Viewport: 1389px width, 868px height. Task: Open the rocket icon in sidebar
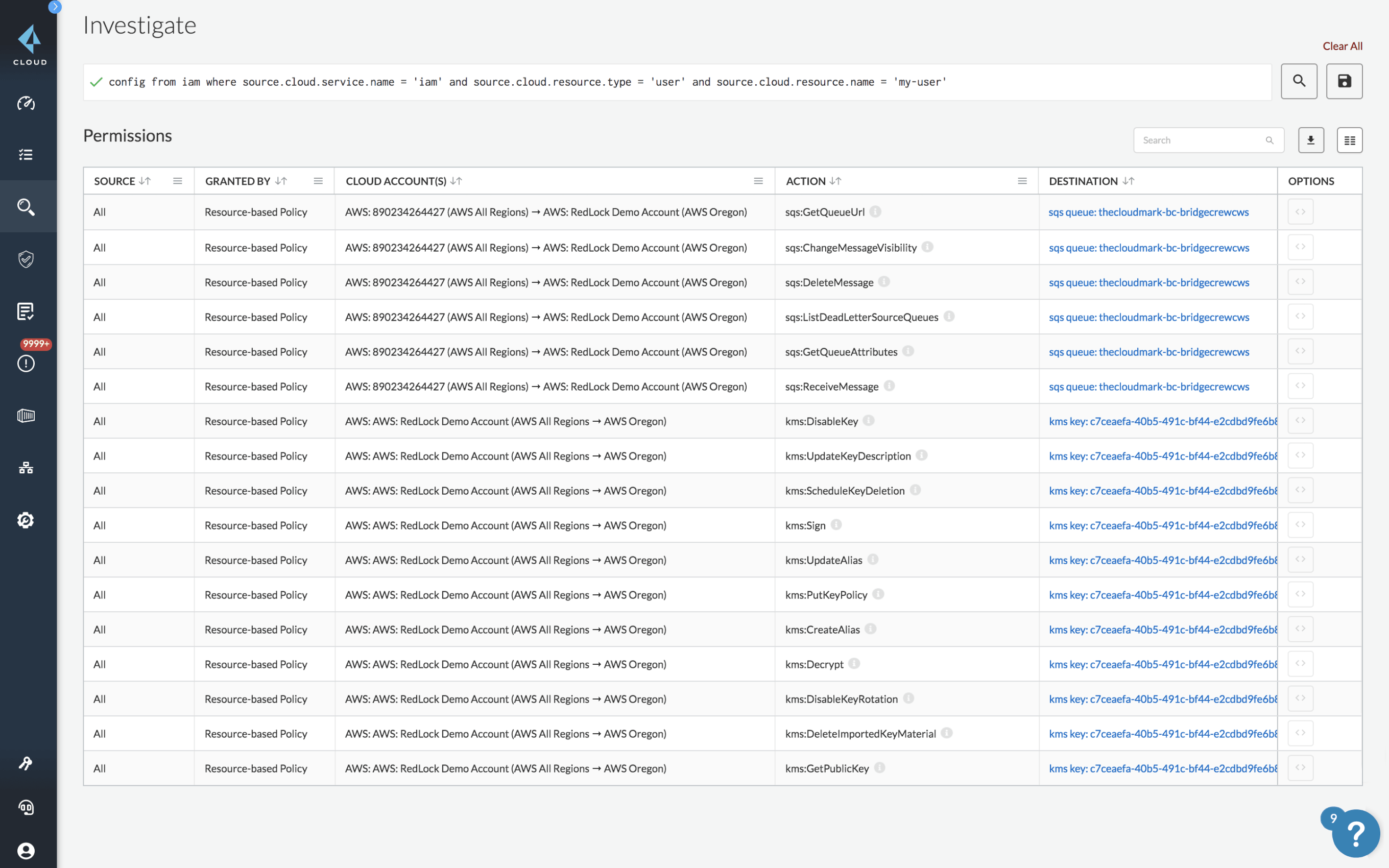(26, 763)
